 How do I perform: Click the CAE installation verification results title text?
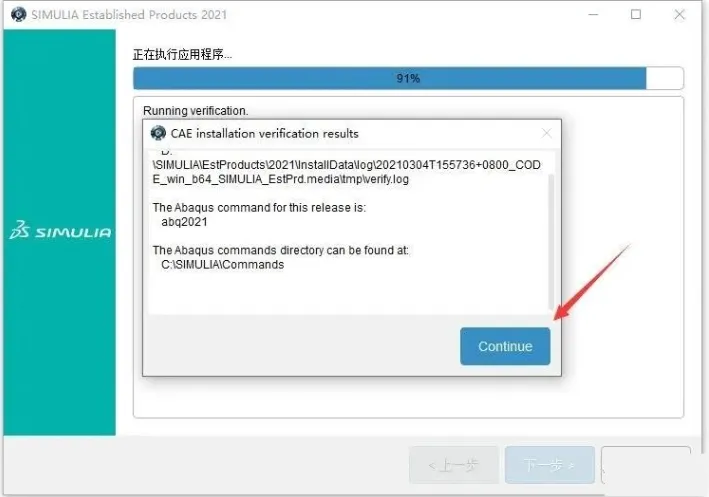265,133
